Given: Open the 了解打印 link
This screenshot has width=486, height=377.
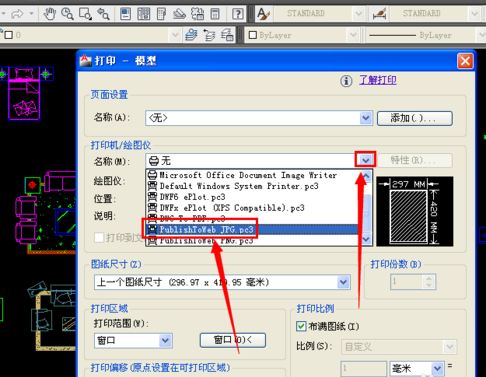Looking at the screenshot, I should (x=378, y=80).
